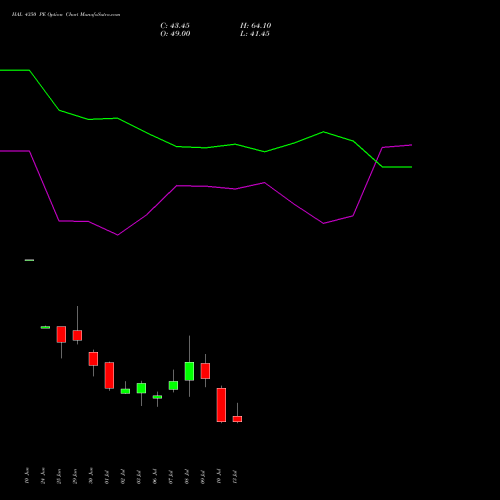Click the 30 Jun date axis label
This screenshot has width=500, height=500.
tap(91, 476)
